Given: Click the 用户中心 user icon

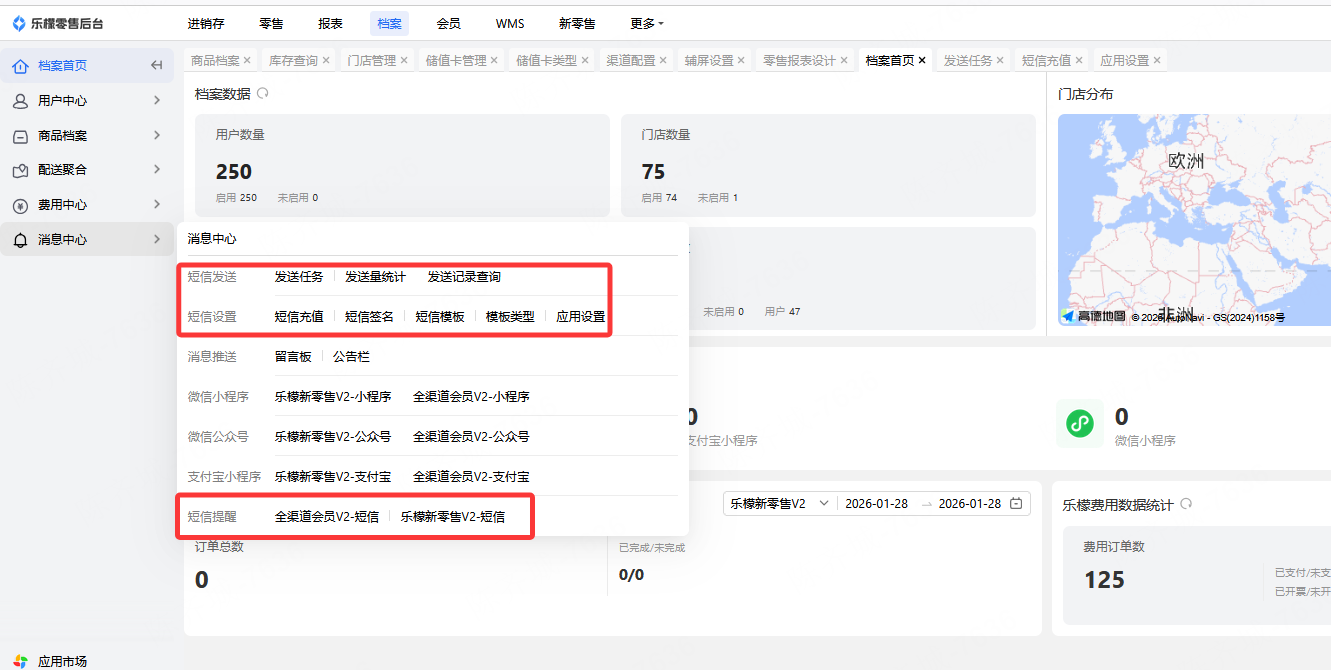Looking at the screenshot, I should tap(20, 101).
